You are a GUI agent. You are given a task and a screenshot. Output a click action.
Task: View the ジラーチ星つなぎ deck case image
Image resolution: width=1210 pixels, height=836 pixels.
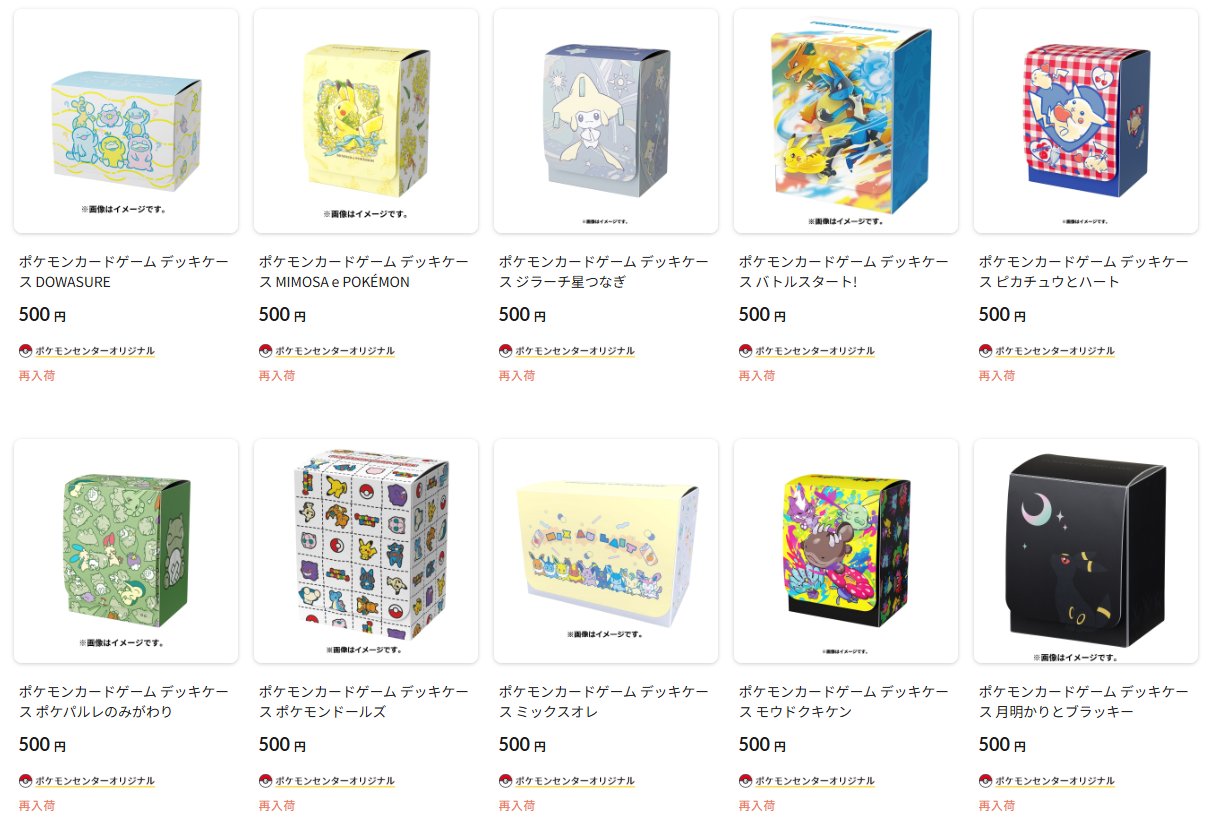(606, 121)
